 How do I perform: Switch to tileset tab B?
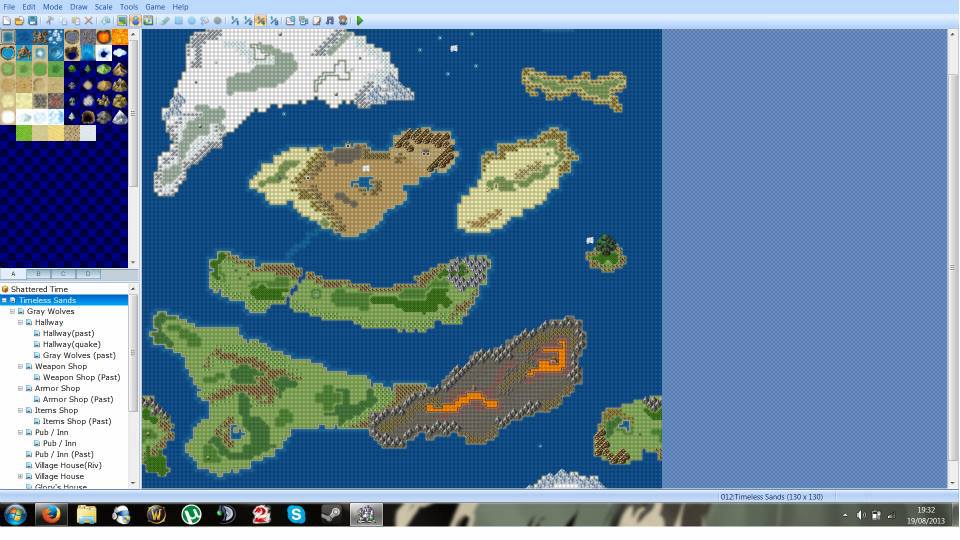tap(38, 273)
